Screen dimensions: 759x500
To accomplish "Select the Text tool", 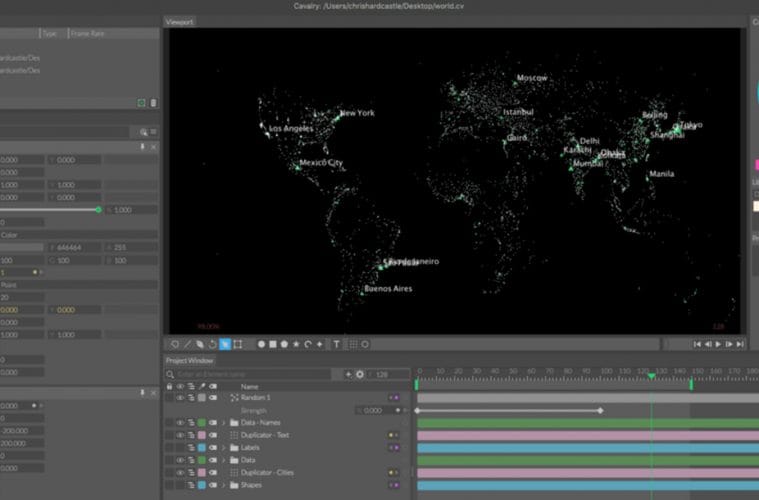I will 336,344.
